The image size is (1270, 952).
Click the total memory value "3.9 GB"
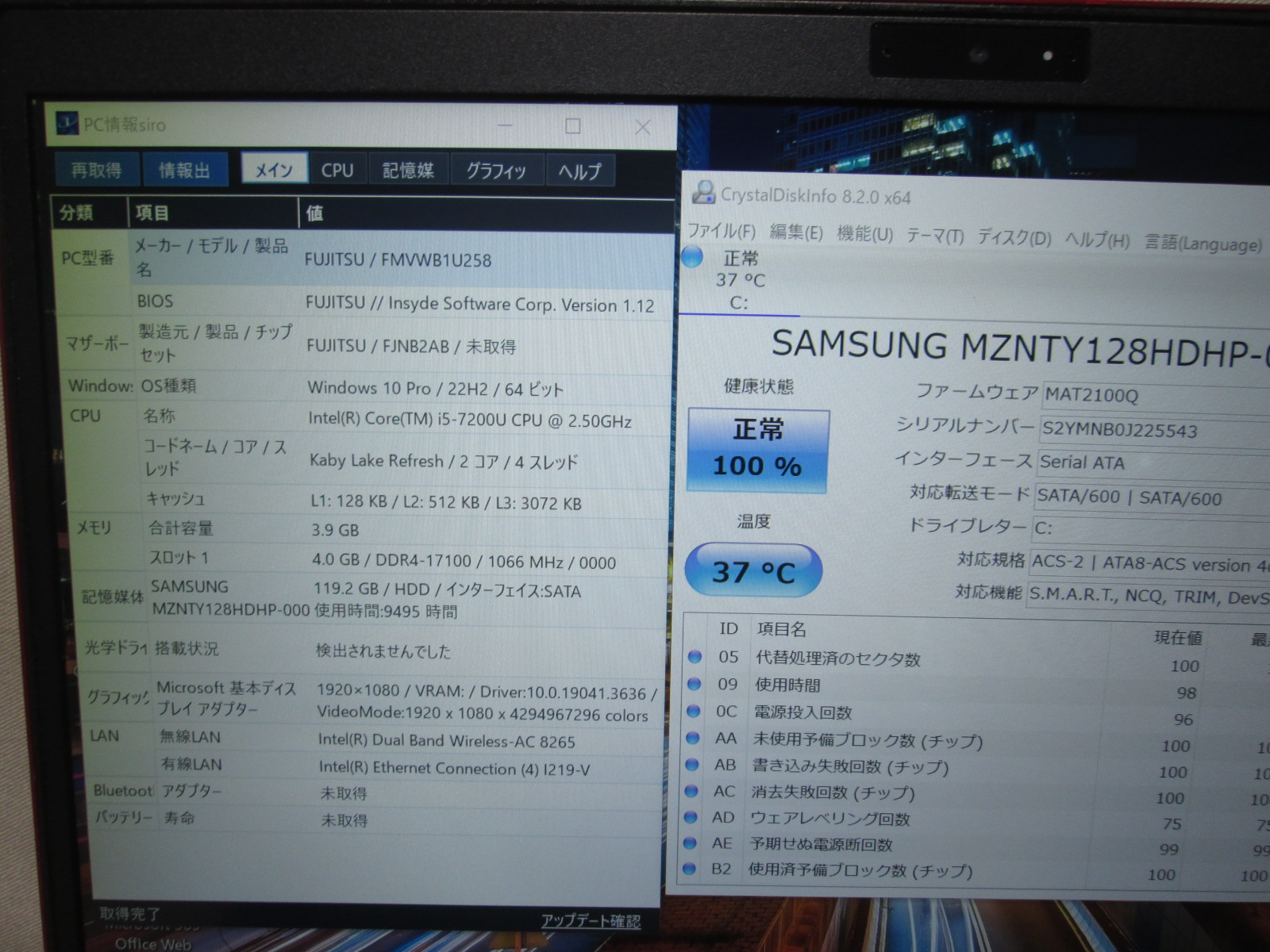point(336,530)
